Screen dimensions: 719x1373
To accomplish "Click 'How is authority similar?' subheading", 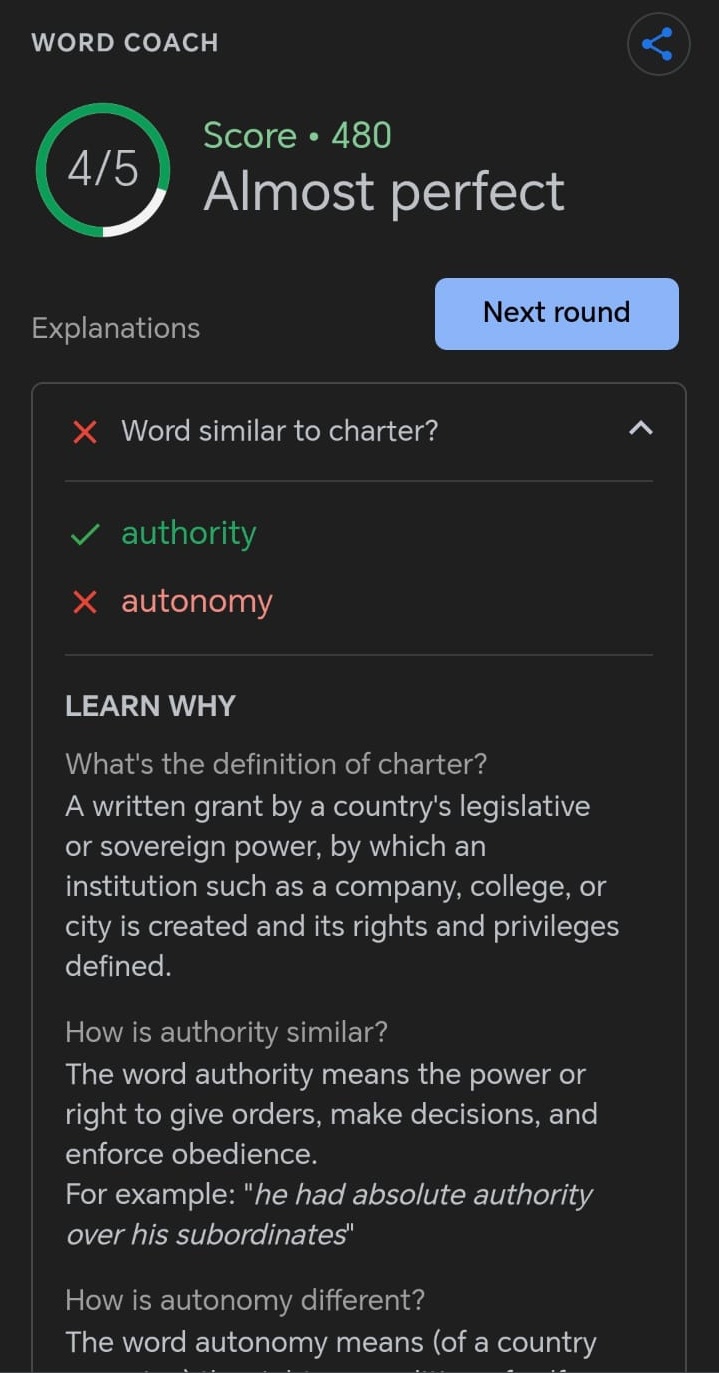I will tap(226, 1032).
